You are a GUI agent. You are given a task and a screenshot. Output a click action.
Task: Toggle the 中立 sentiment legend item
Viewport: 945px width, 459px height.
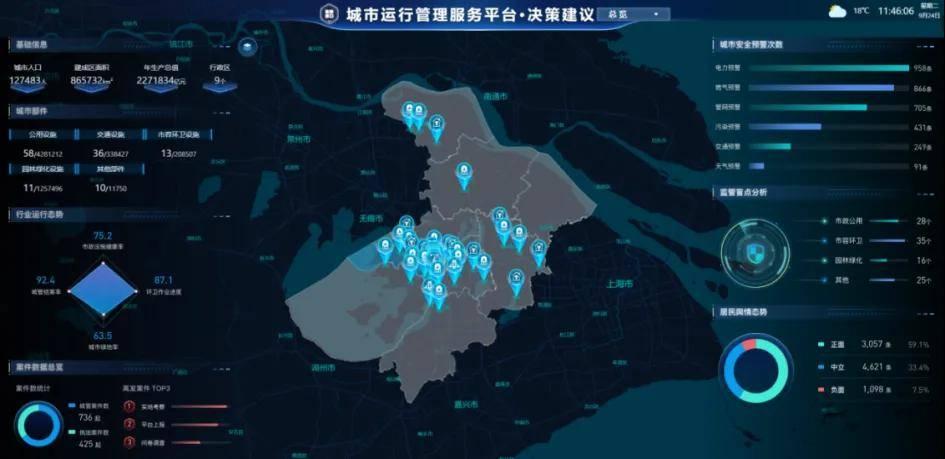836,367
